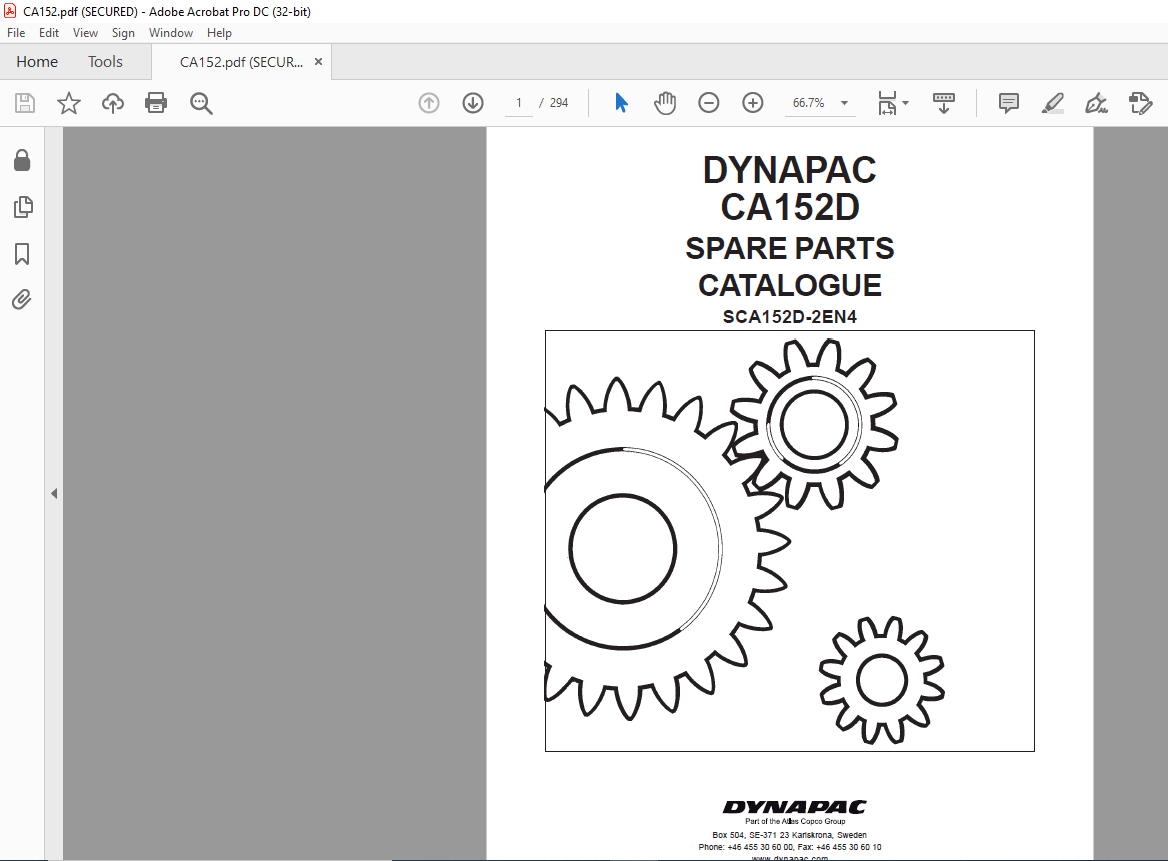Image resolution: width=1168 pixels, height=861 pixels.
Task: Click the gears illustration on the page
Action: click(x=790, y=541)
